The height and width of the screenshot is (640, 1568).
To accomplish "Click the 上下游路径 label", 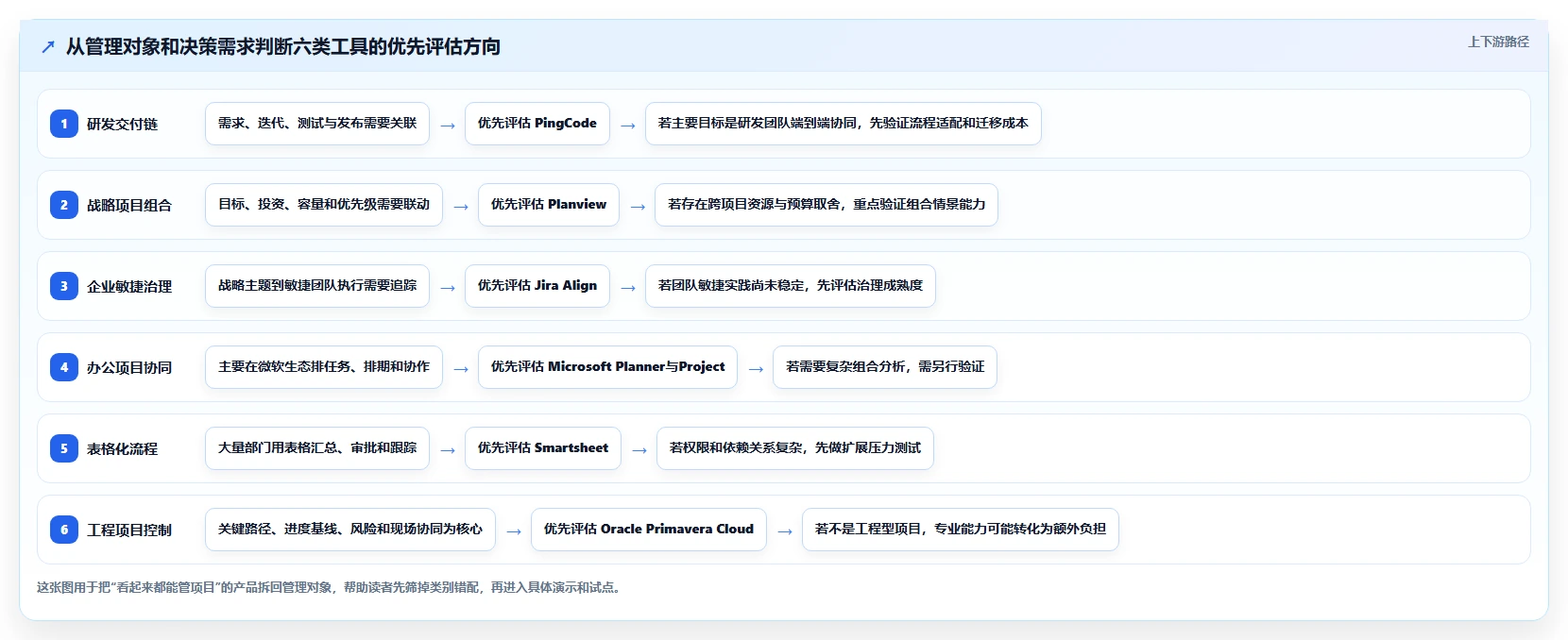I will tap(1498, 42).
